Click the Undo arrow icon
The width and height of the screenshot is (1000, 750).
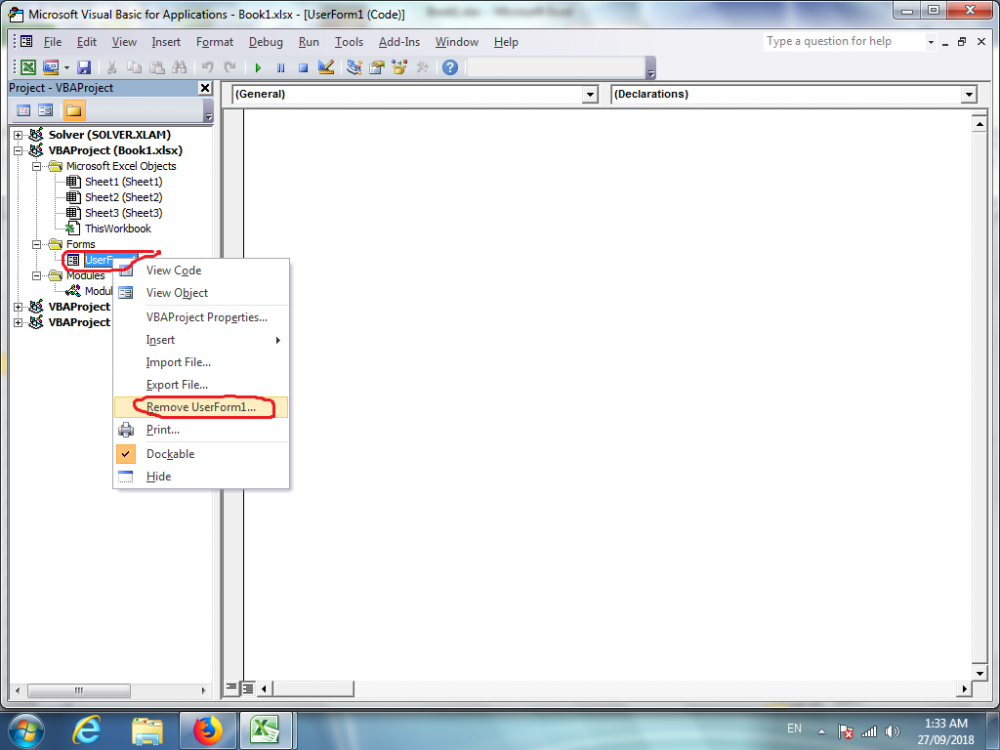pos(207,67)
